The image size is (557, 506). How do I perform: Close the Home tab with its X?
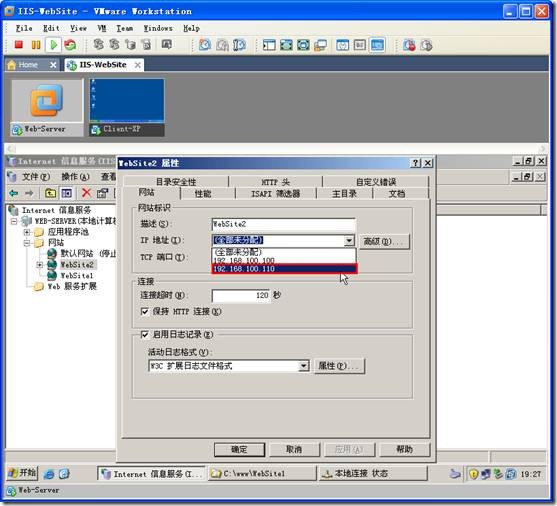pyautogui.click(x=53, y=65)
